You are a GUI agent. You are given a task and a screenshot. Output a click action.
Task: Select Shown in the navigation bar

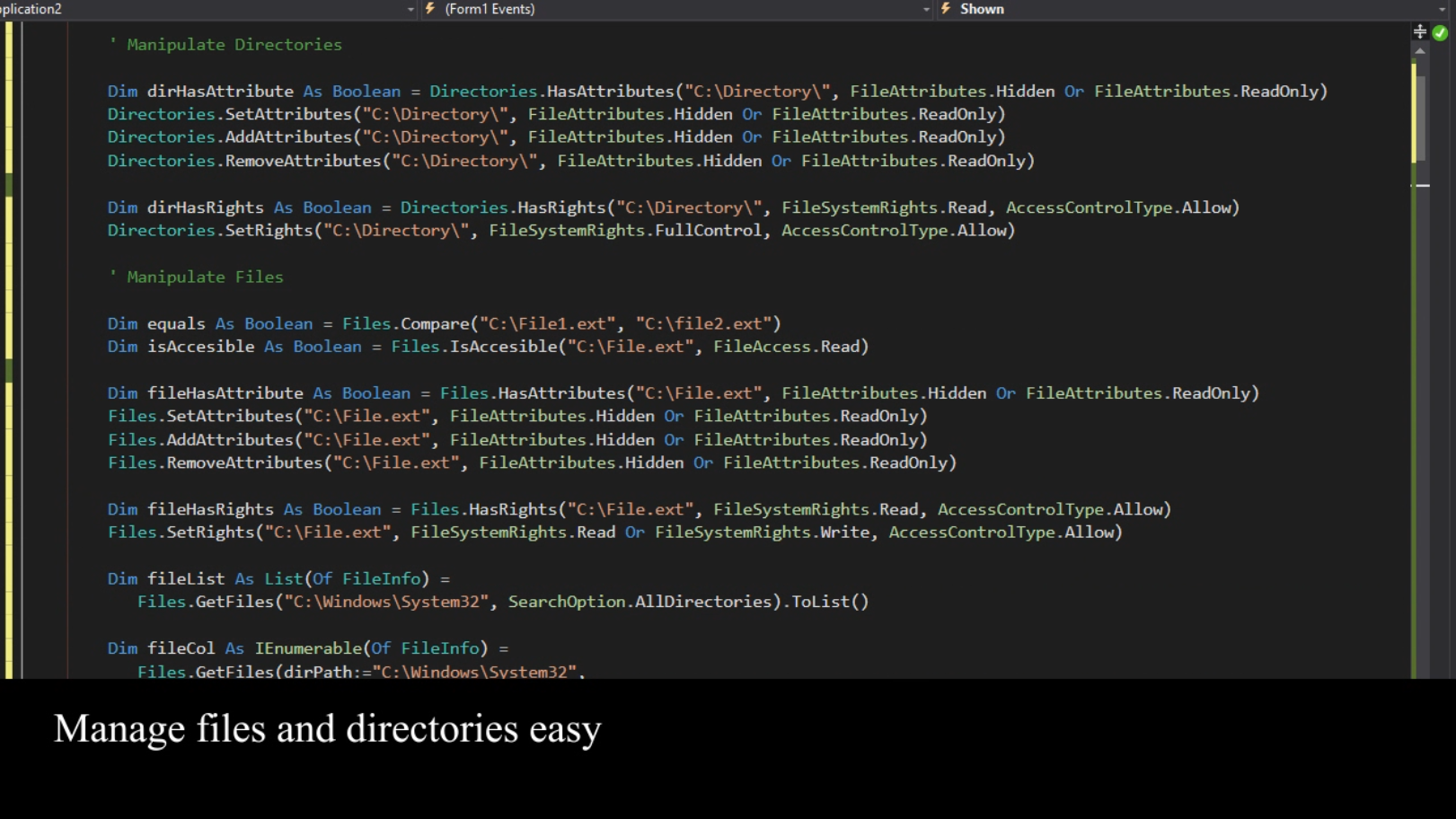pyautogui.click(x=982, y=9)
